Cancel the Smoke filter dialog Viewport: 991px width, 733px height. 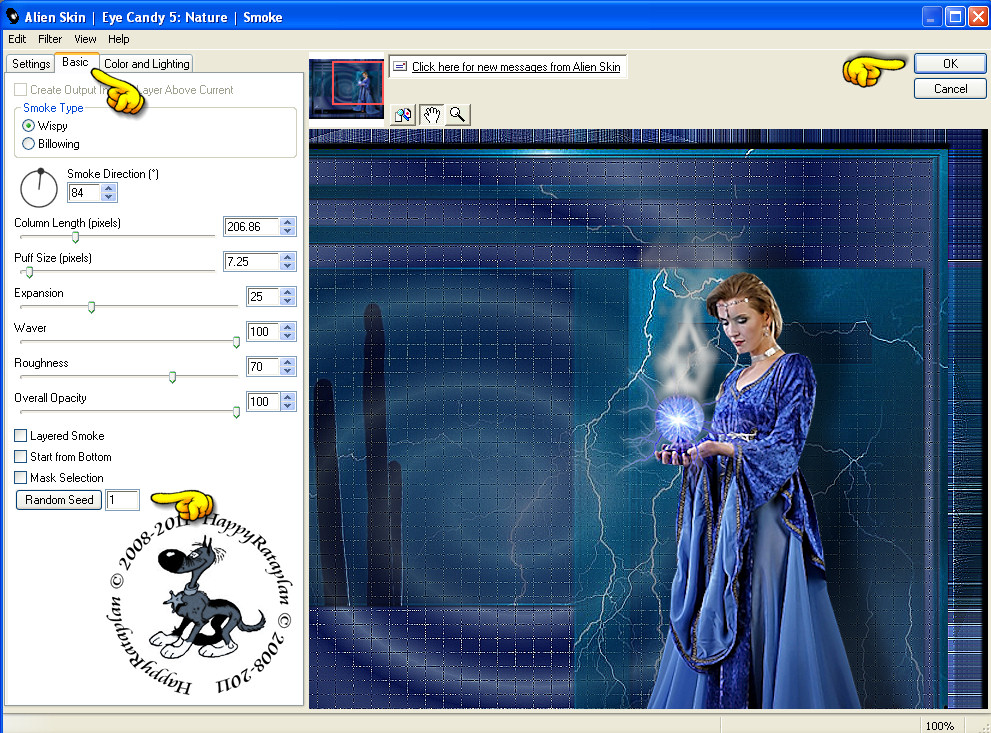(950, 88)
